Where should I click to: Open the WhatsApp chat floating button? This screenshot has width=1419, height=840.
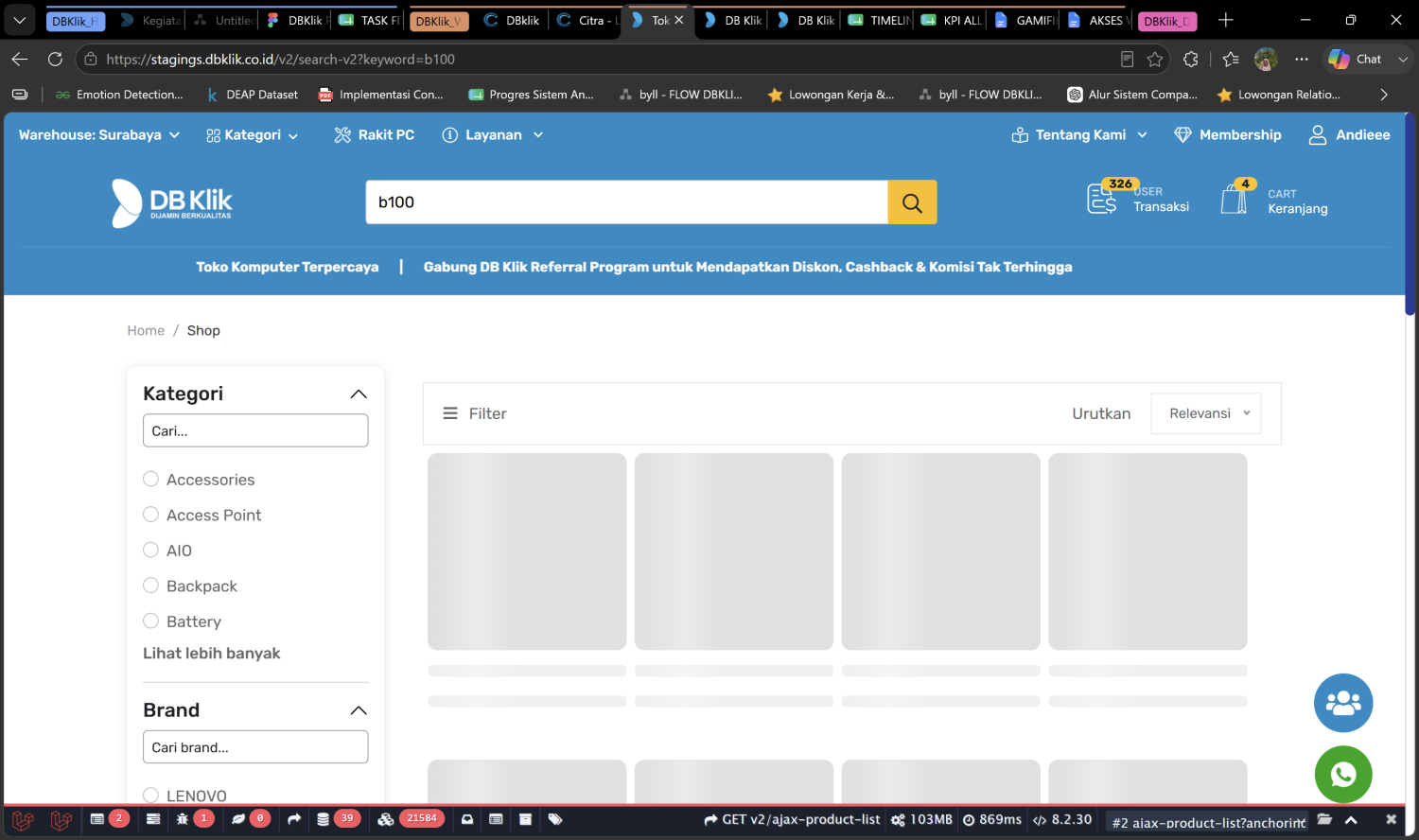tap(1343, 775)
